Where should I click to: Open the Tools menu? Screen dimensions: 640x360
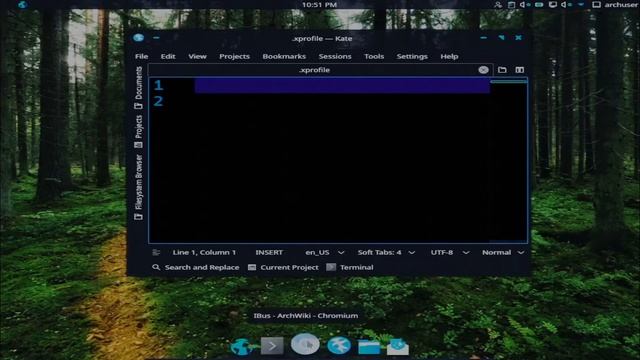374,56
